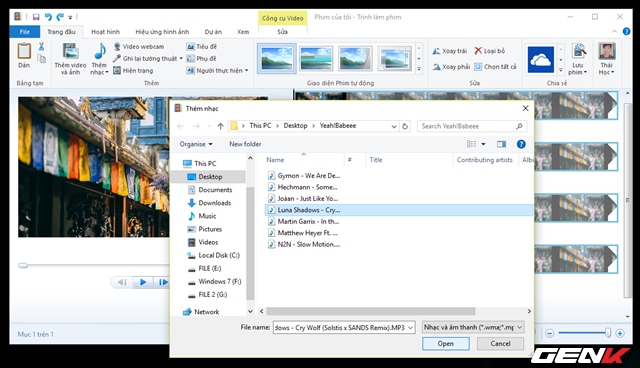Click the Thêm video và ảnh icon

coord(71,52)
